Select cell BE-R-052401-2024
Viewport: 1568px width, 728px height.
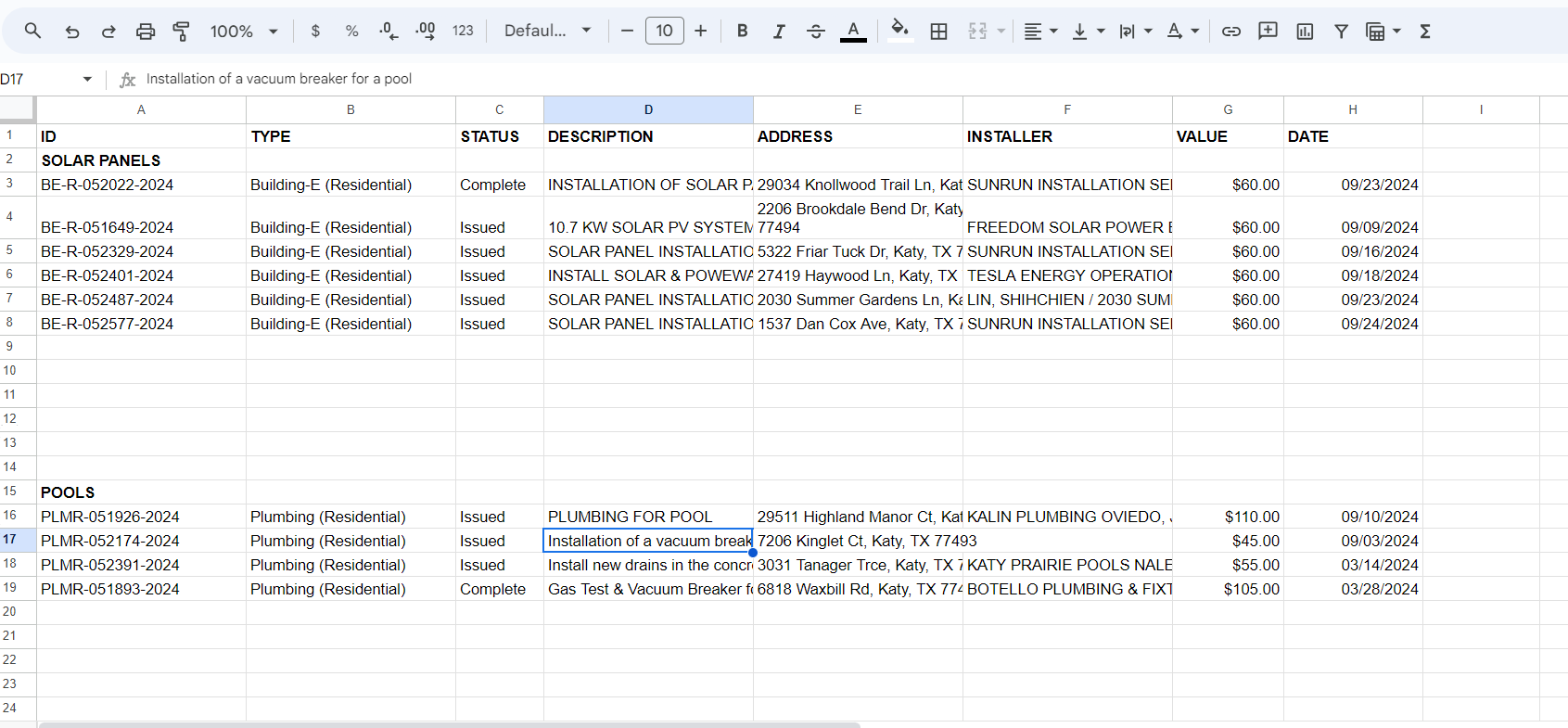tap(141, 275)
